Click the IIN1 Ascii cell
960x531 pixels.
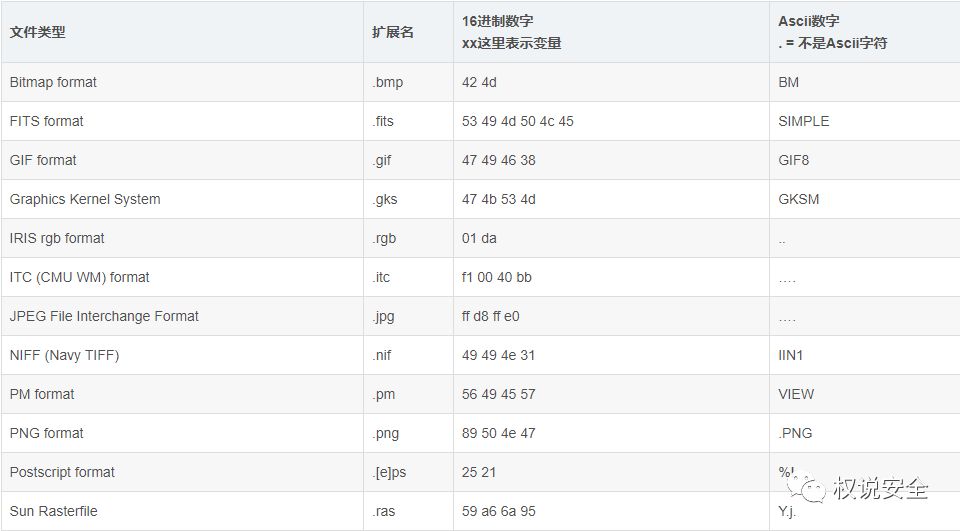pos(790,355)
